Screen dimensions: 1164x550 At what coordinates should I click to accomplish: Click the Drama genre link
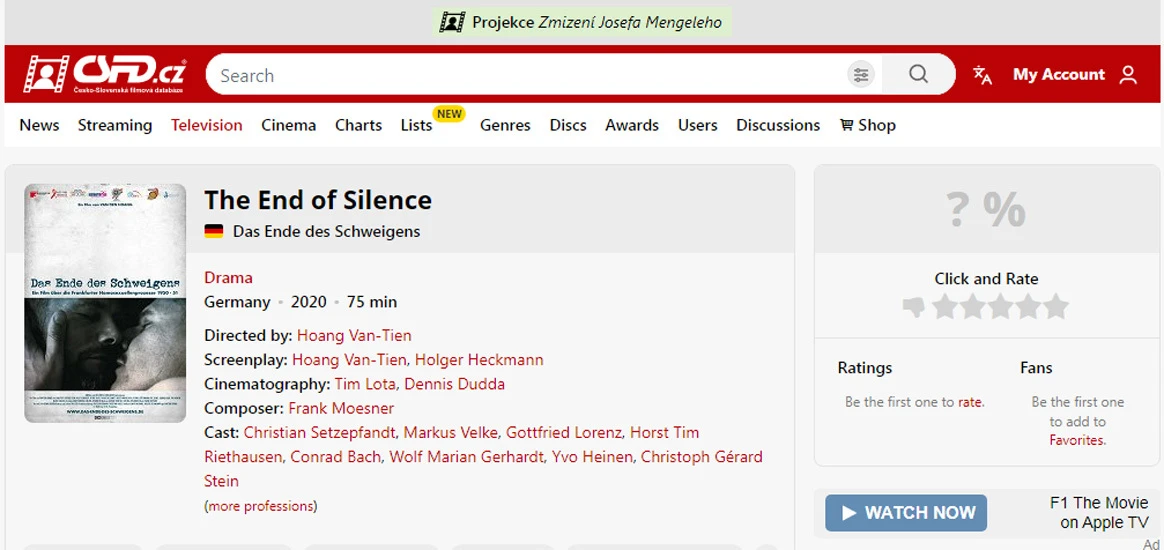pyautogui.click(x=228, y=277)
